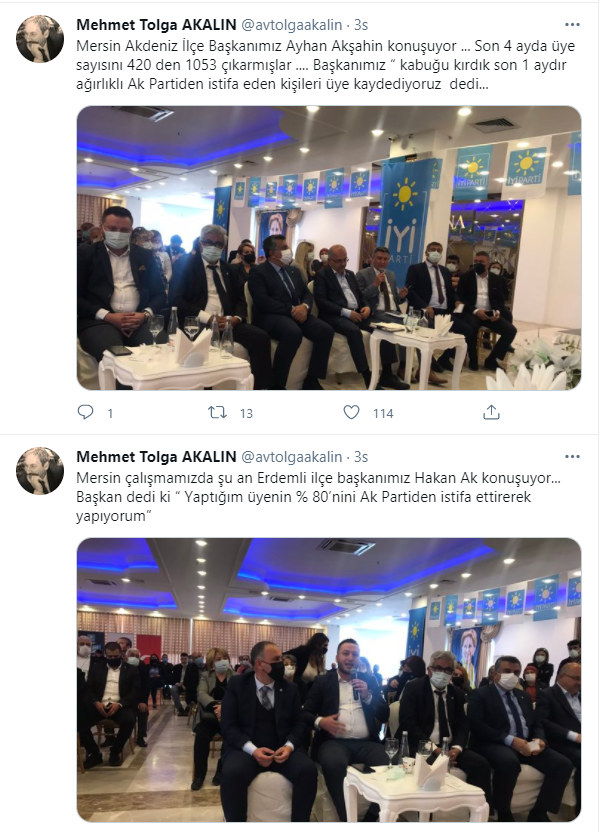Share the first tweet via share icon
The width and height of the screenshot is (602, 832).
coord(491,412)
